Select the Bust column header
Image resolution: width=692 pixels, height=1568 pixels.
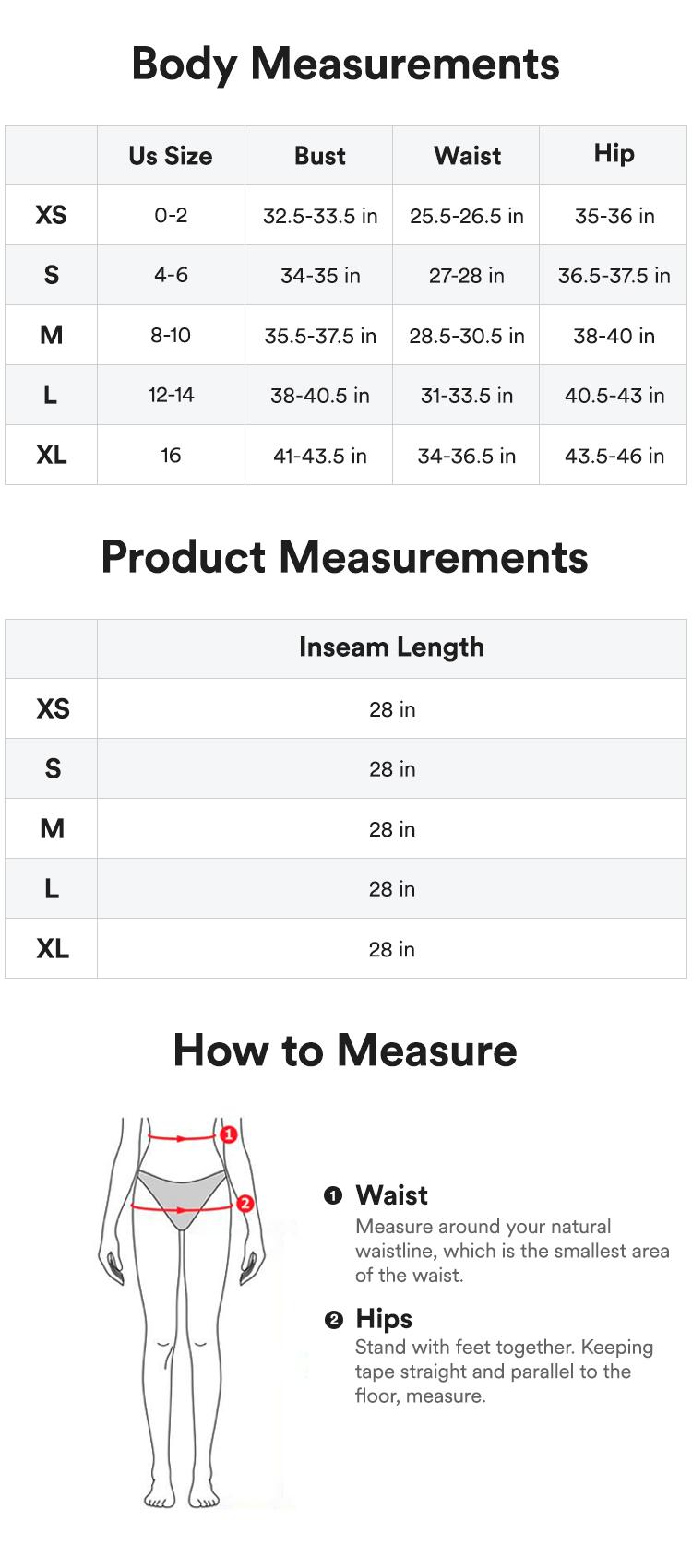click(x=319, y=156)
